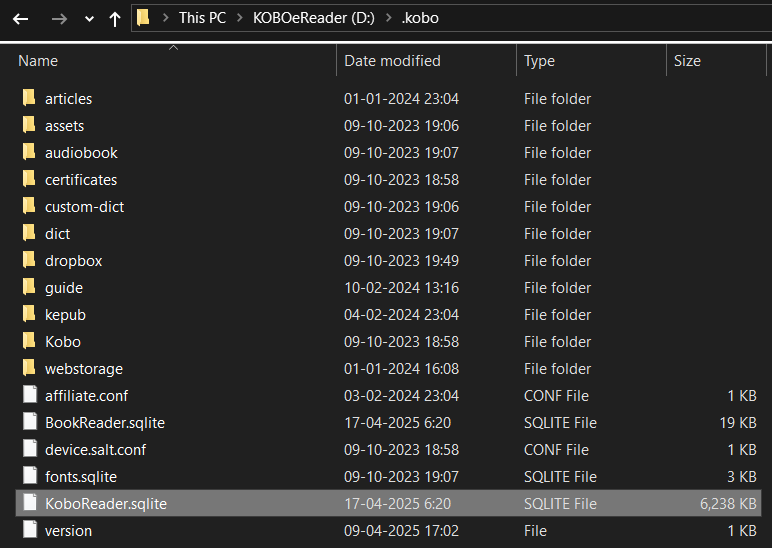Click the fonts.sqlite file icon
Viewport: 772px width, 548px height.
30,476
